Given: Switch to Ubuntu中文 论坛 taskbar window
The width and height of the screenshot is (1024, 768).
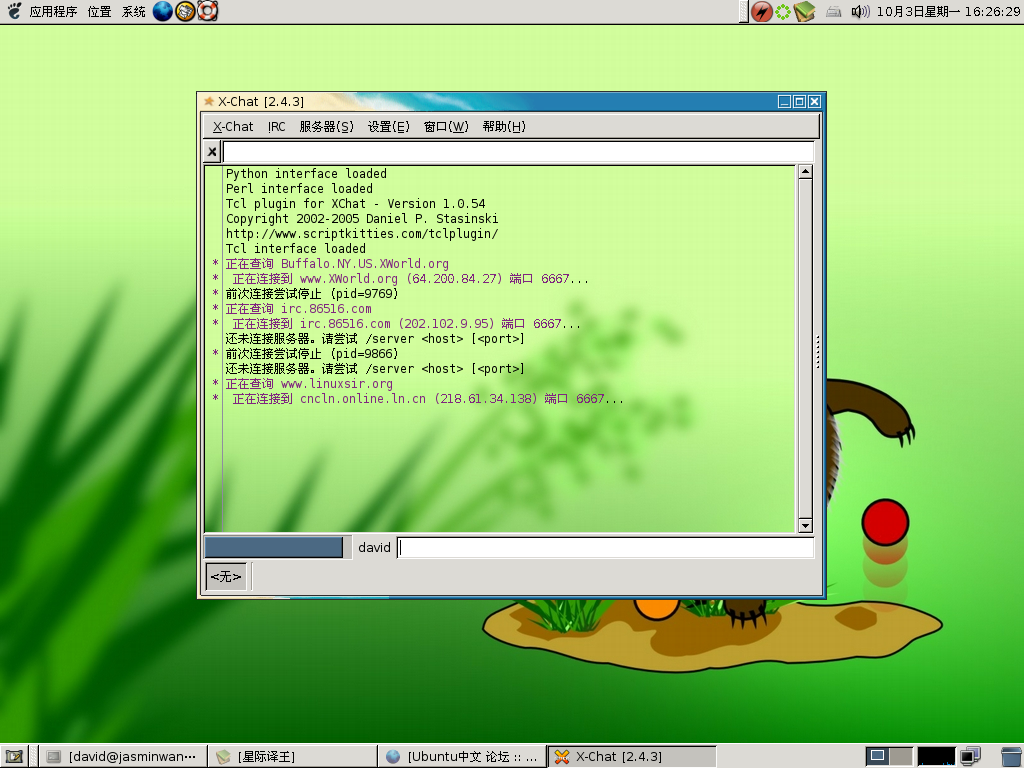Looking at the screenshot, I should [x=461, y=757].
